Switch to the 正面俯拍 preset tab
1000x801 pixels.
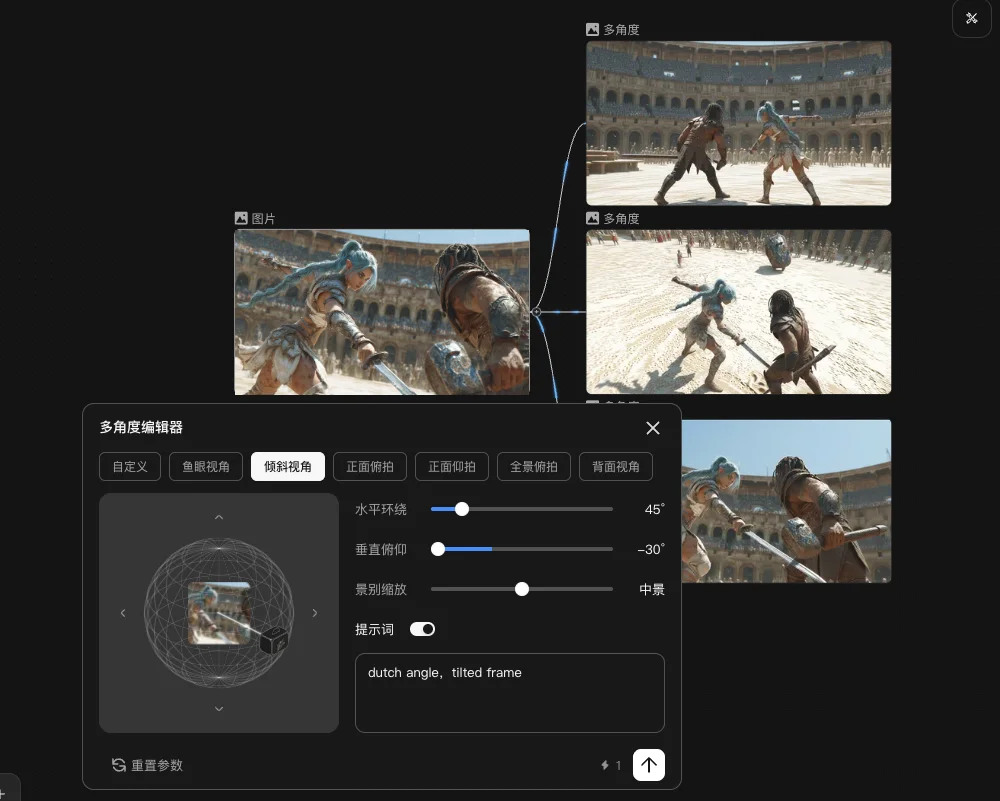[x=369, y=466]
